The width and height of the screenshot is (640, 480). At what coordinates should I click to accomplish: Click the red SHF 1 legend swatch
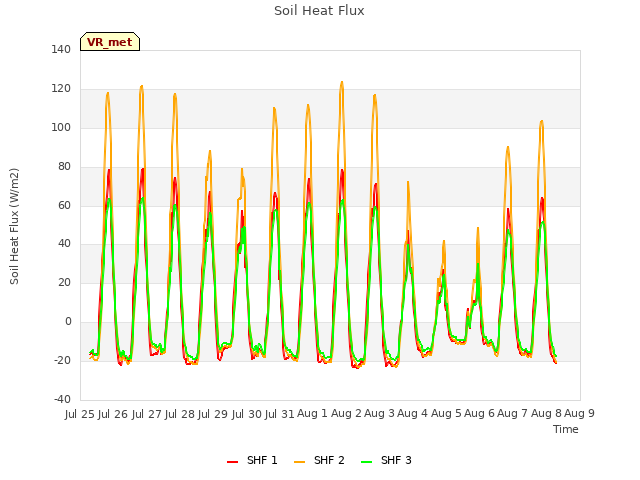pyautogui.click(x=233, y=461)
